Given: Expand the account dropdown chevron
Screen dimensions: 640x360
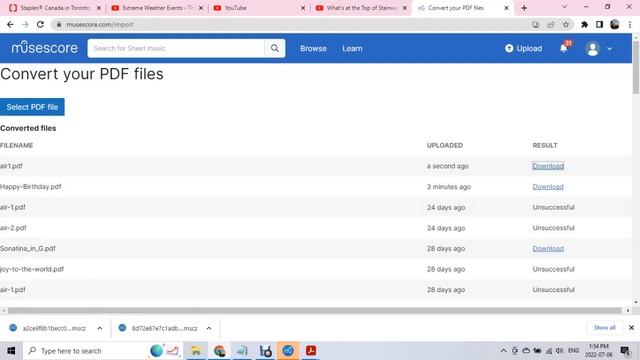Looking at the screenshot, I should (x=609, y=49).
